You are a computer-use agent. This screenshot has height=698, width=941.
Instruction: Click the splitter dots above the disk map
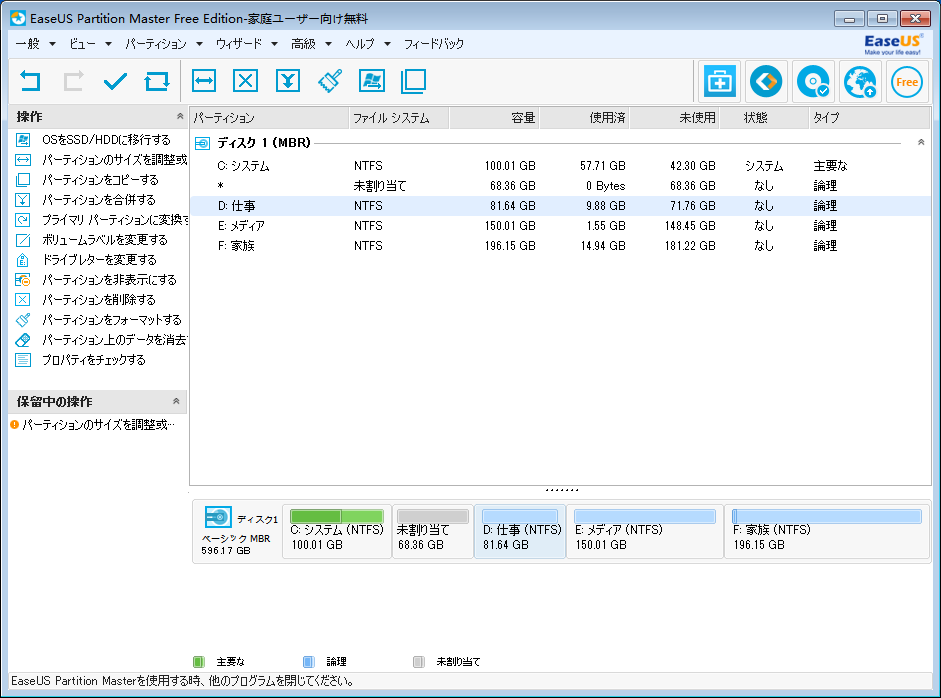(562, 490)
